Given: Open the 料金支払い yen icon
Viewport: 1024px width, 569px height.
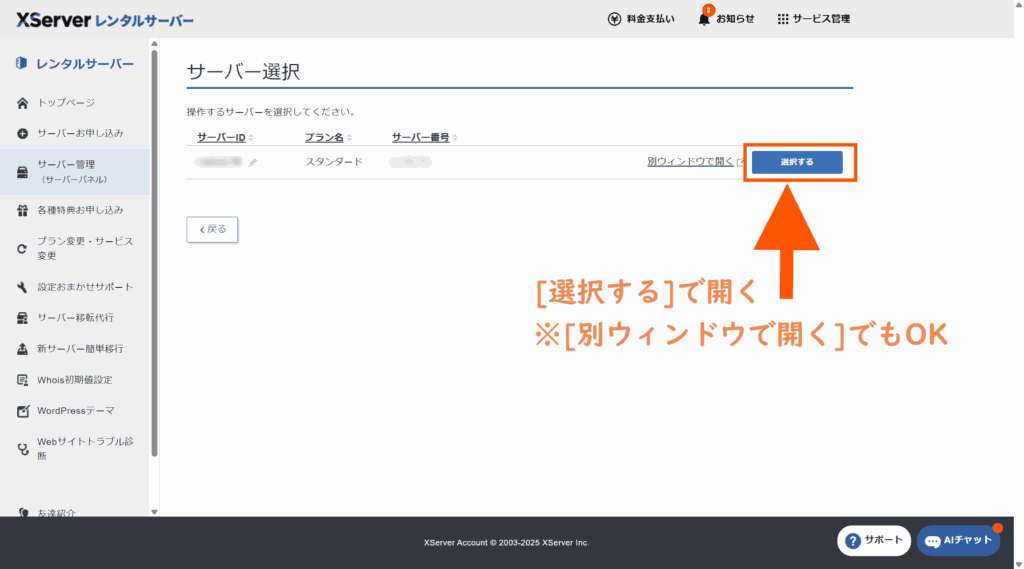Looking at the screenshot, I should coord(615,19).
